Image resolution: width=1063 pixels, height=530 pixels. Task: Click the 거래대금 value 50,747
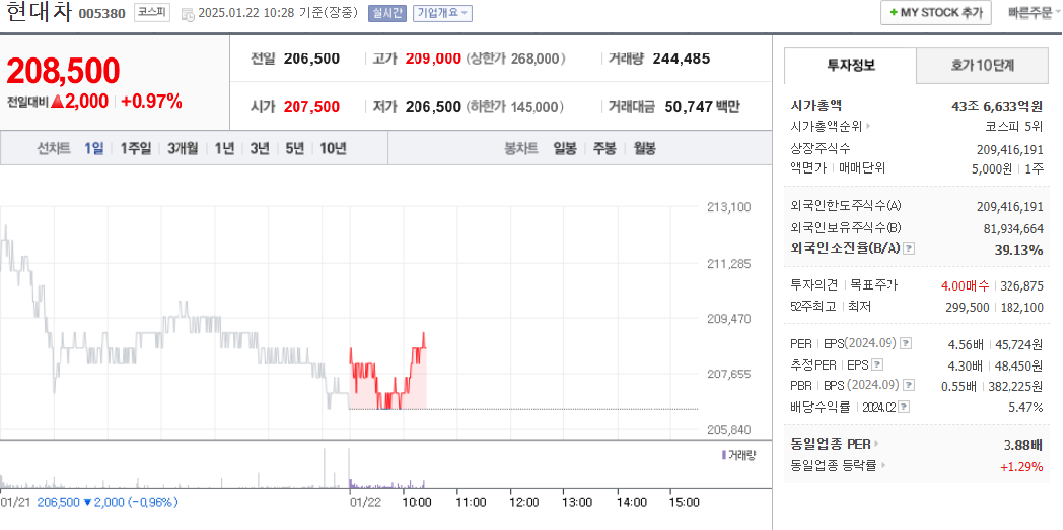(x=688, y=106)
